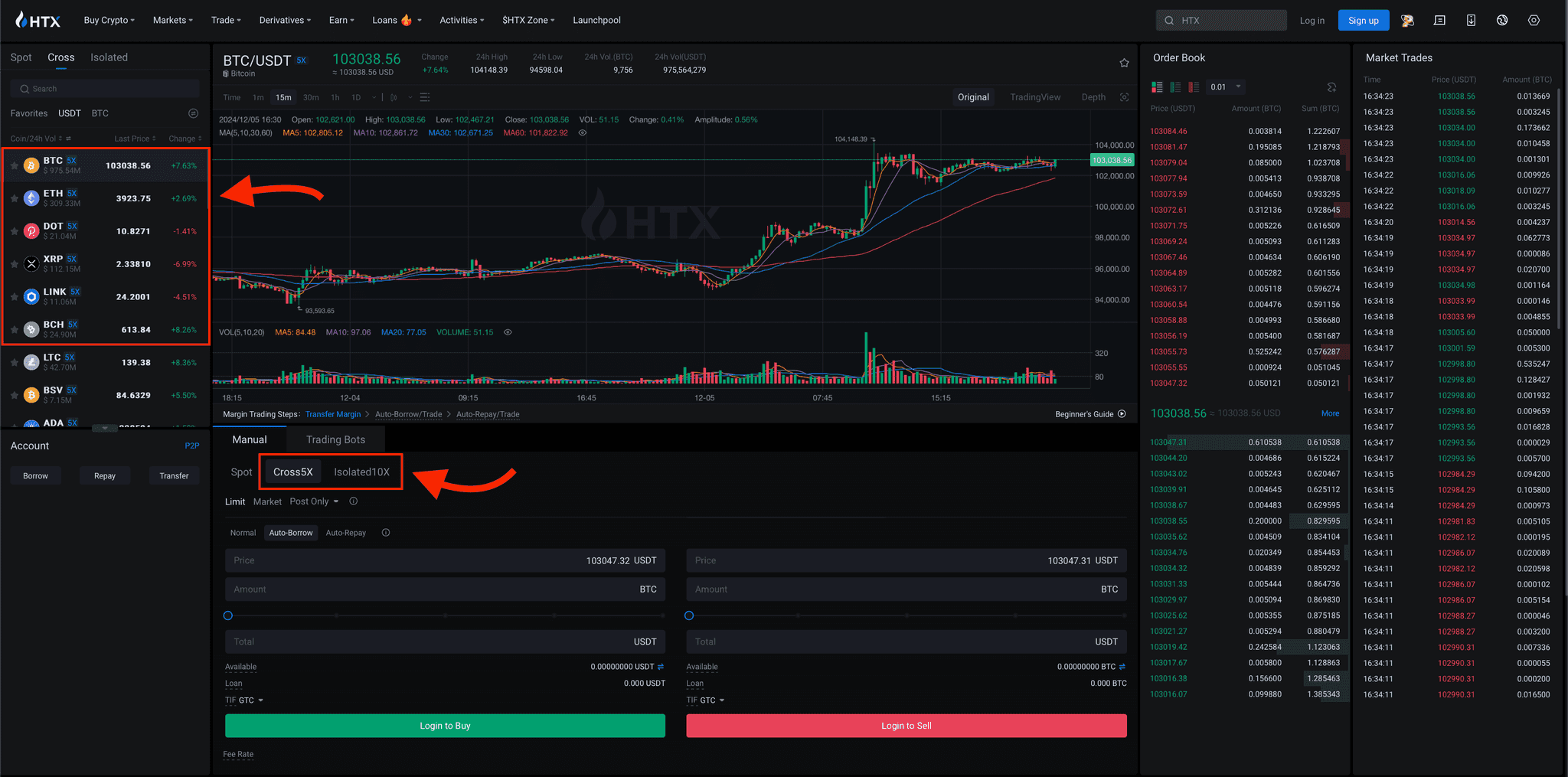The image size is (1568, 777).
Task: Open settings hexagon icon in top bar
Action: point(1534,21)
